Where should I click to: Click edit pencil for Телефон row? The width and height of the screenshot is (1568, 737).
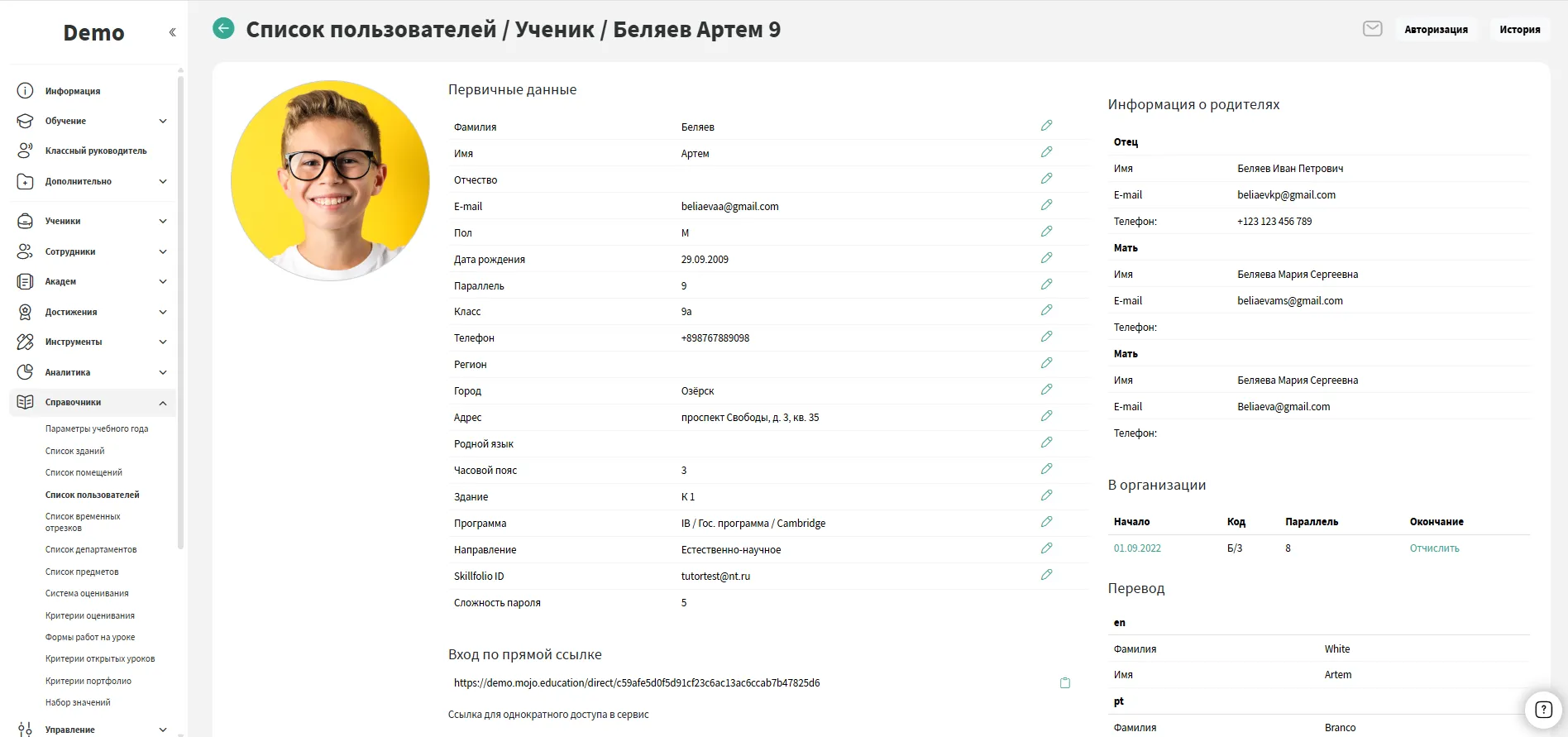point(1046,337)
